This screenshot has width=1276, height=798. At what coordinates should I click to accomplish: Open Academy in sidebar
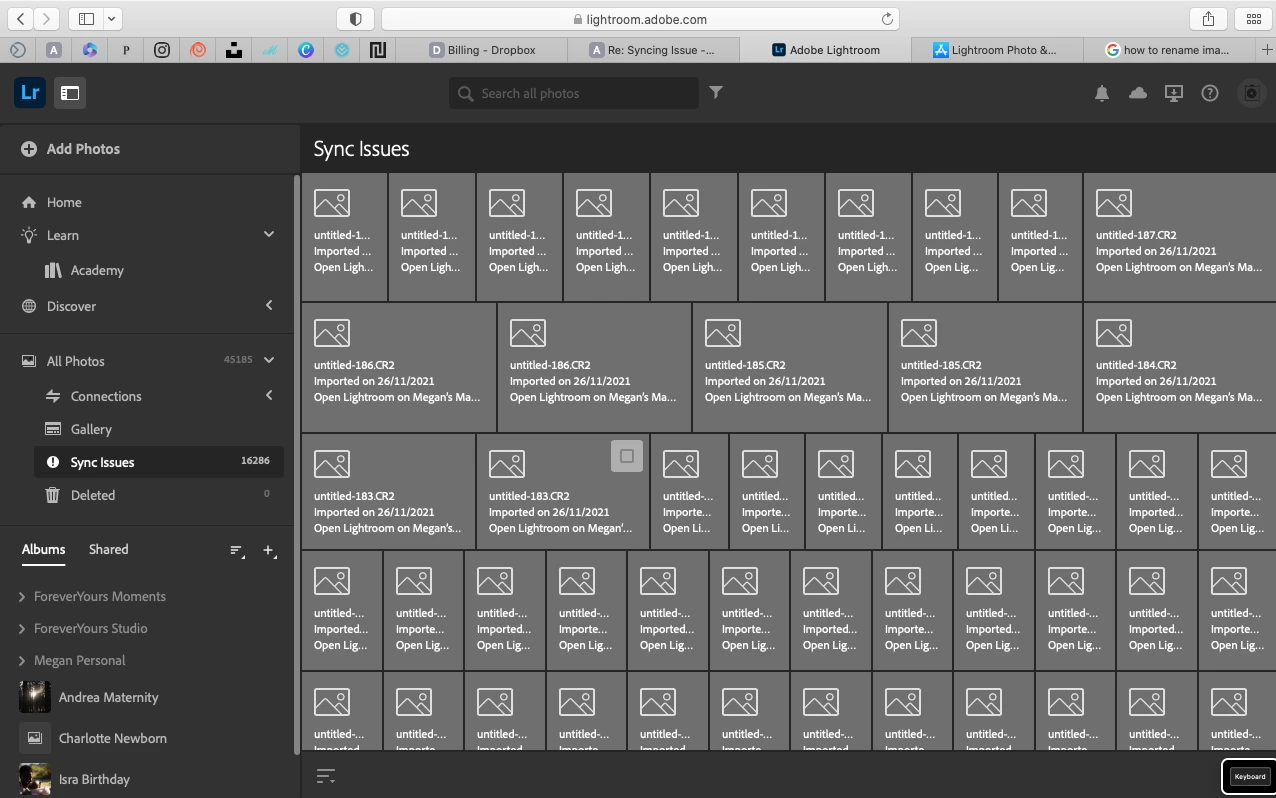click(x=97, y=270)
